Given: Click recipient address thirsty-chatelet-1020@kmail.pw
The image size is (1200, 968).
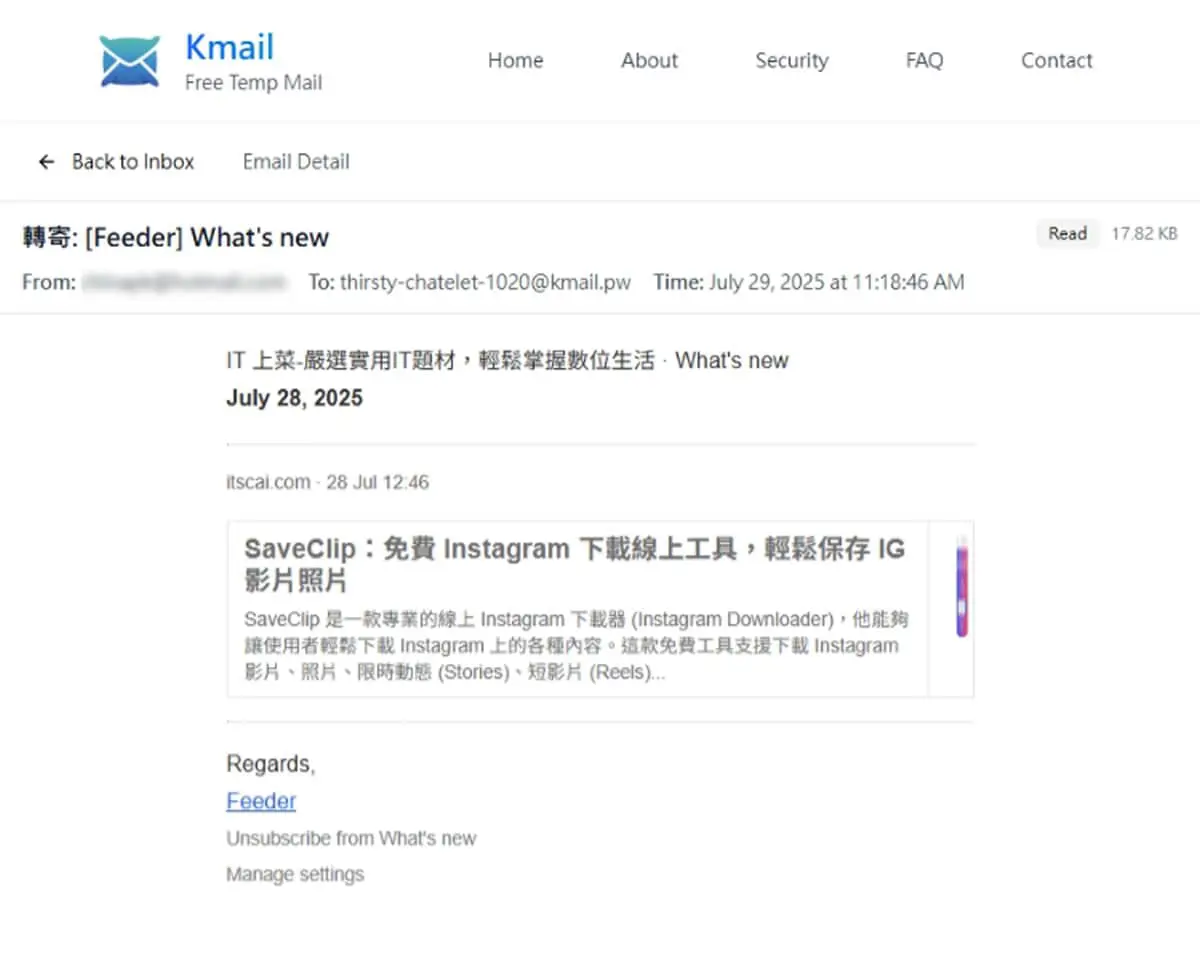Looking at the screenshot, I should (485, 282).
